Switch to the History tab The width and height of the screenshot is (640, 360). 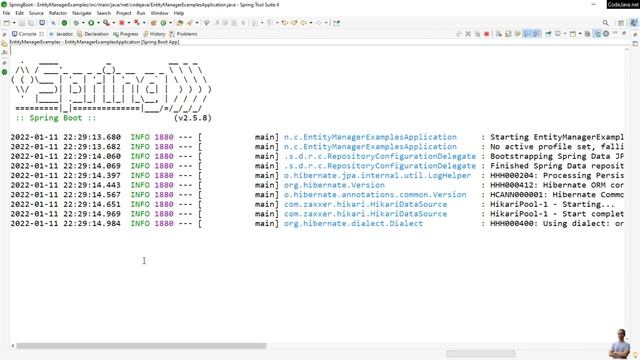tap(154, 34)
